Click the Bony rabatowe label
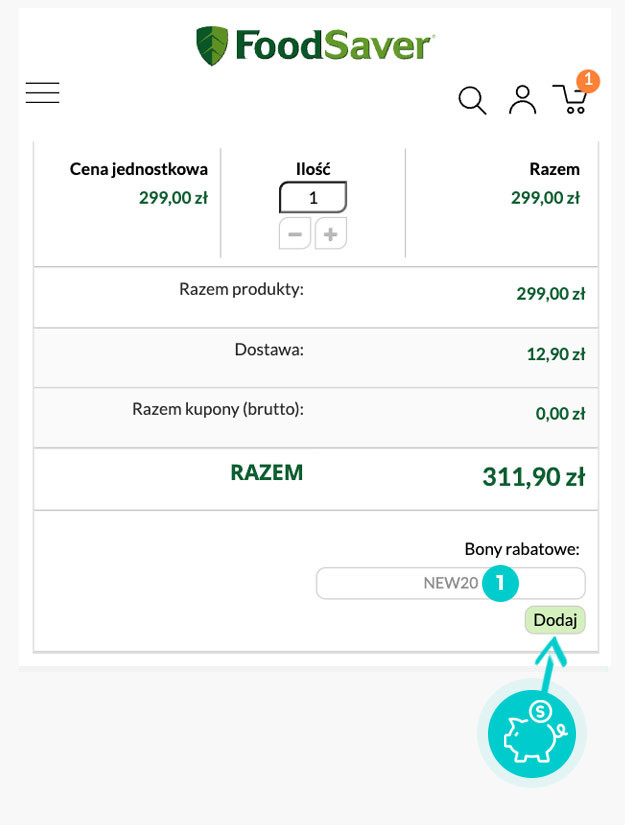 (x=522, y=549)
